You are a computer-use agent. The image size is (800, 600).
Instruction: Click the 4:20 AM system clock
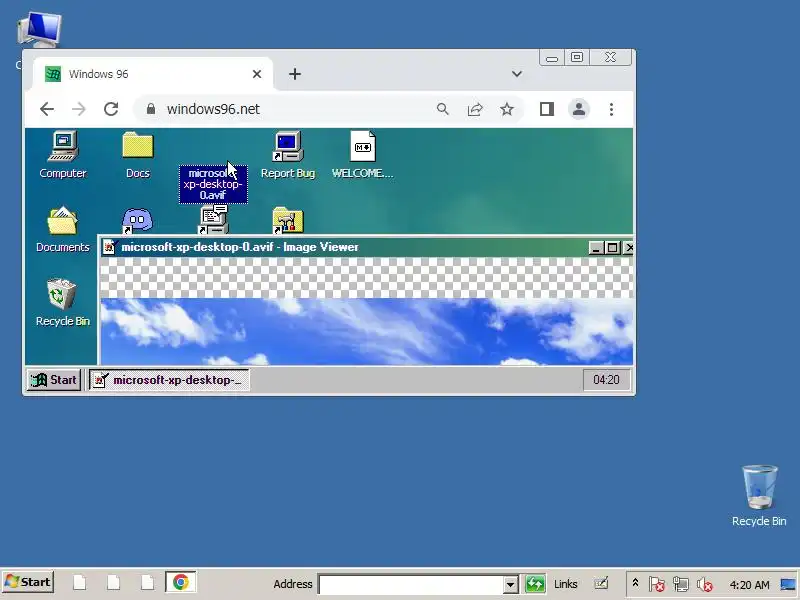point(749,585)
